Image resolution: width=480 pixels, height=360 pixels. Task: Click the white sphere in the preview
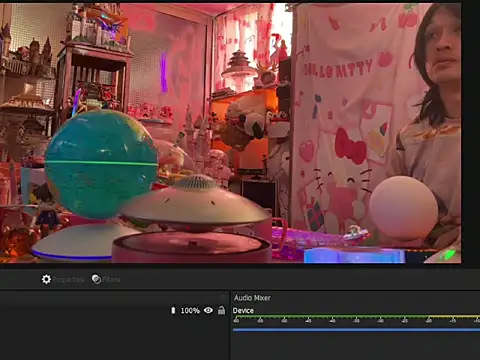tap(403, 207)
